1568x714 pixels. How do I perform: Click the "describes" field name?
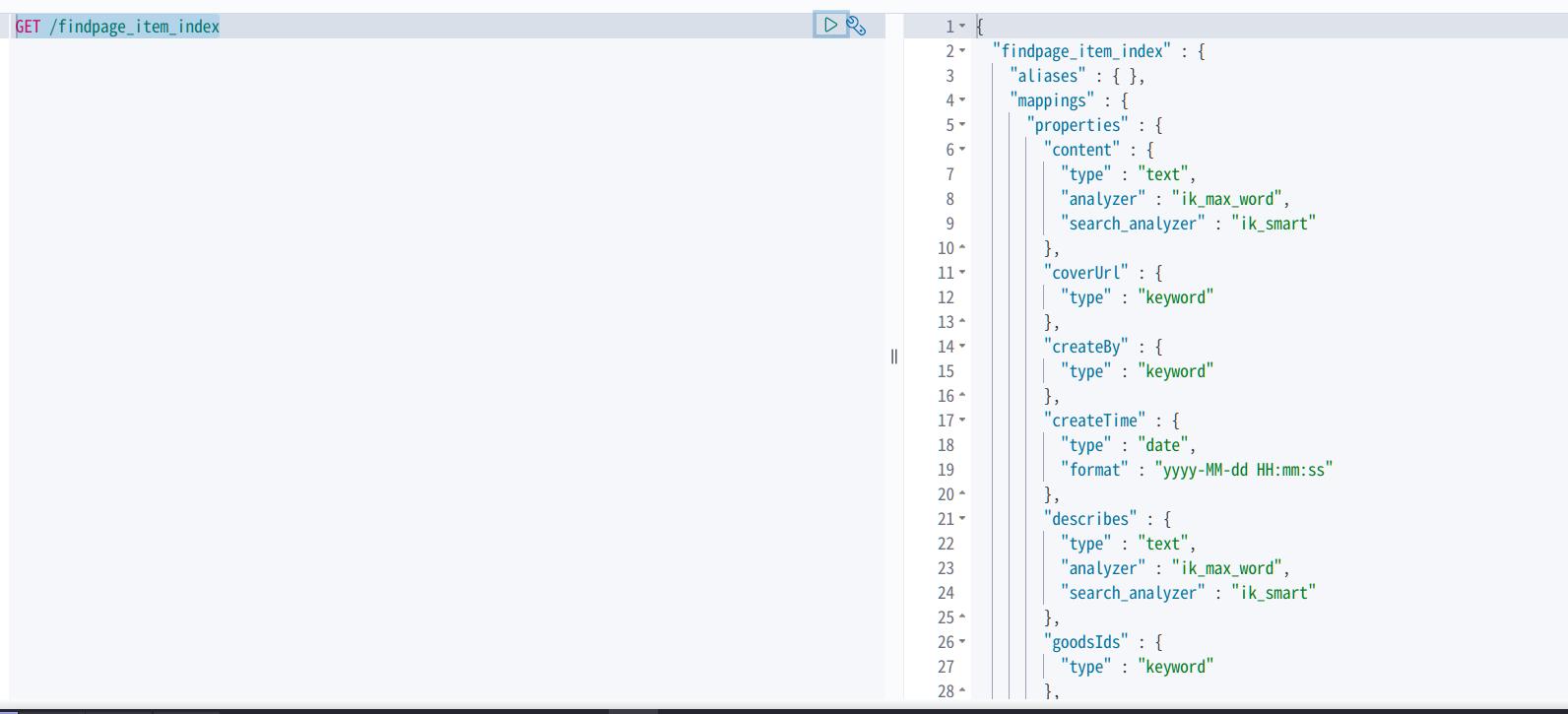pyautogui.click(x=1090, y=519)
